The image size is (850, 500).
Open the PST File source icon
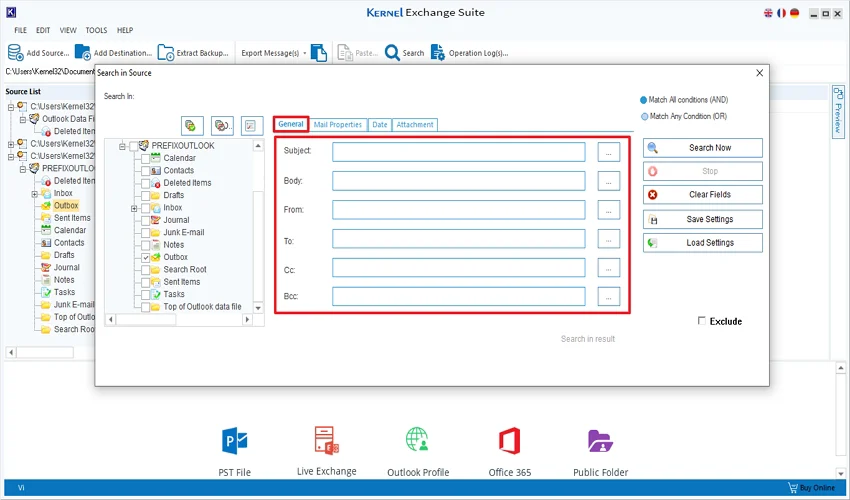(x=234, y=441)
